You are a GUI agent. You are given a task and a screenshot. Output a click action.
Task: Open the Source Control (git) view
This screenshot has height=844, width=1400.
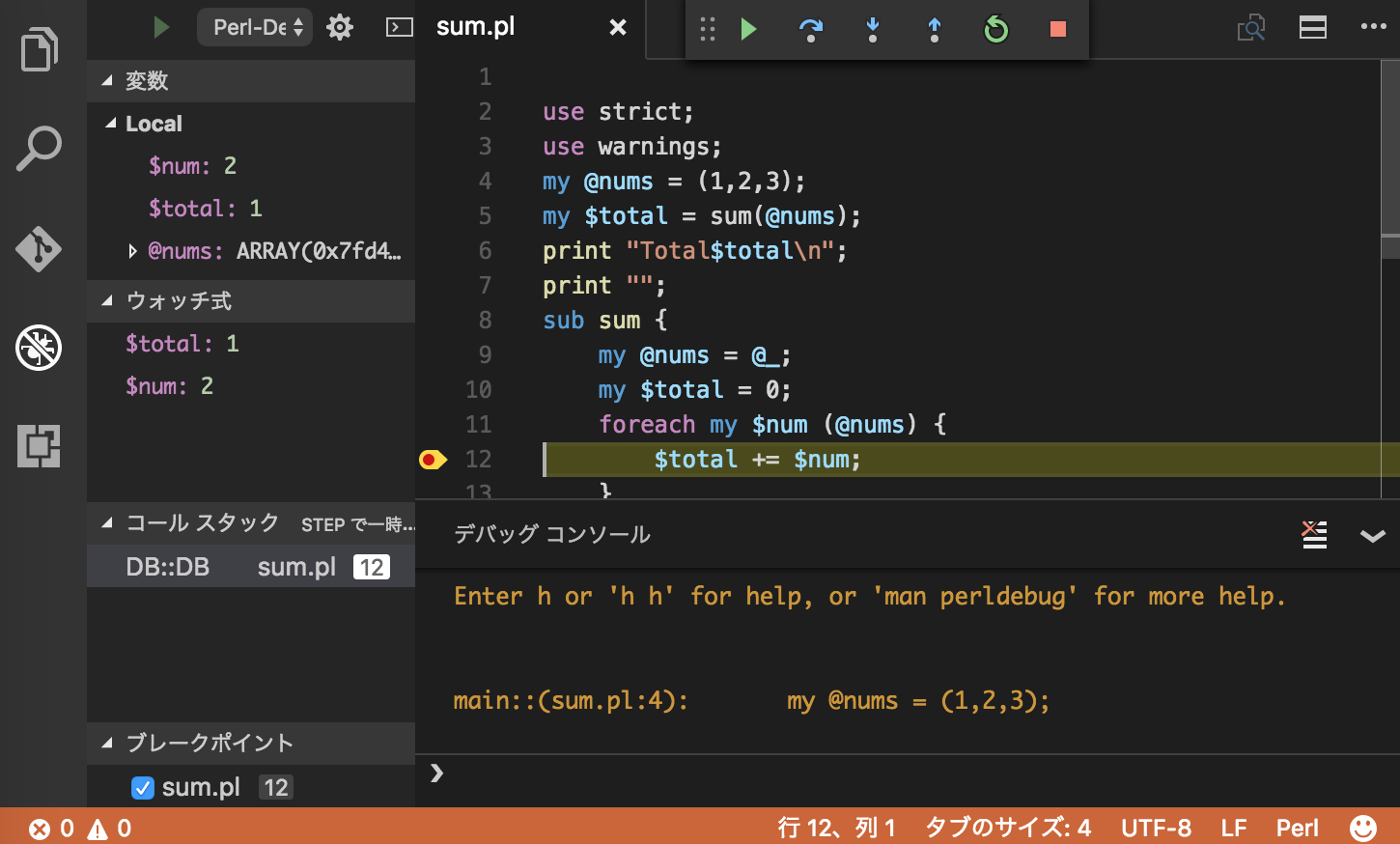[x=39, y=249]
